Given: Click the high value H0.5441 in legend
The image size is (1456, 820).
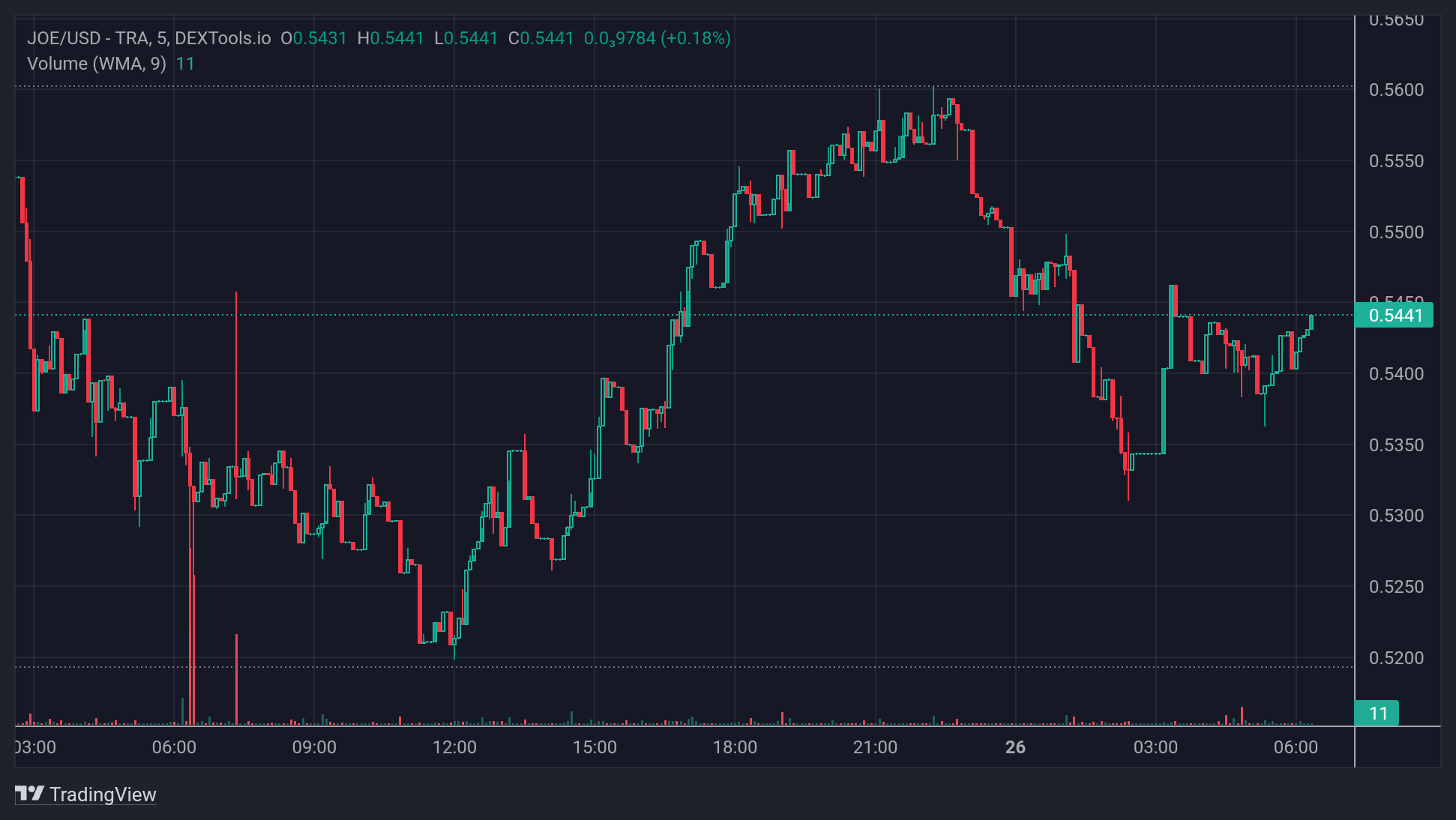Looking at the screenshot, I should [391, 38].
